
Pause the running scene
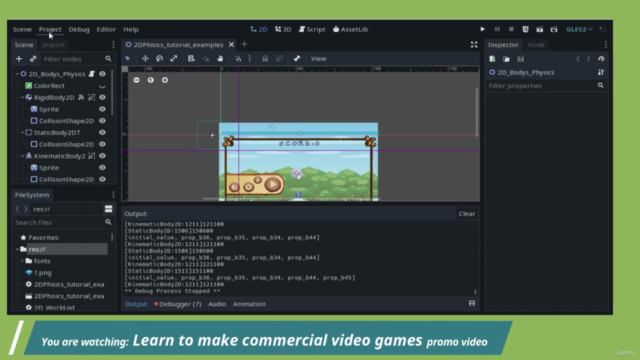pos(497,29)
